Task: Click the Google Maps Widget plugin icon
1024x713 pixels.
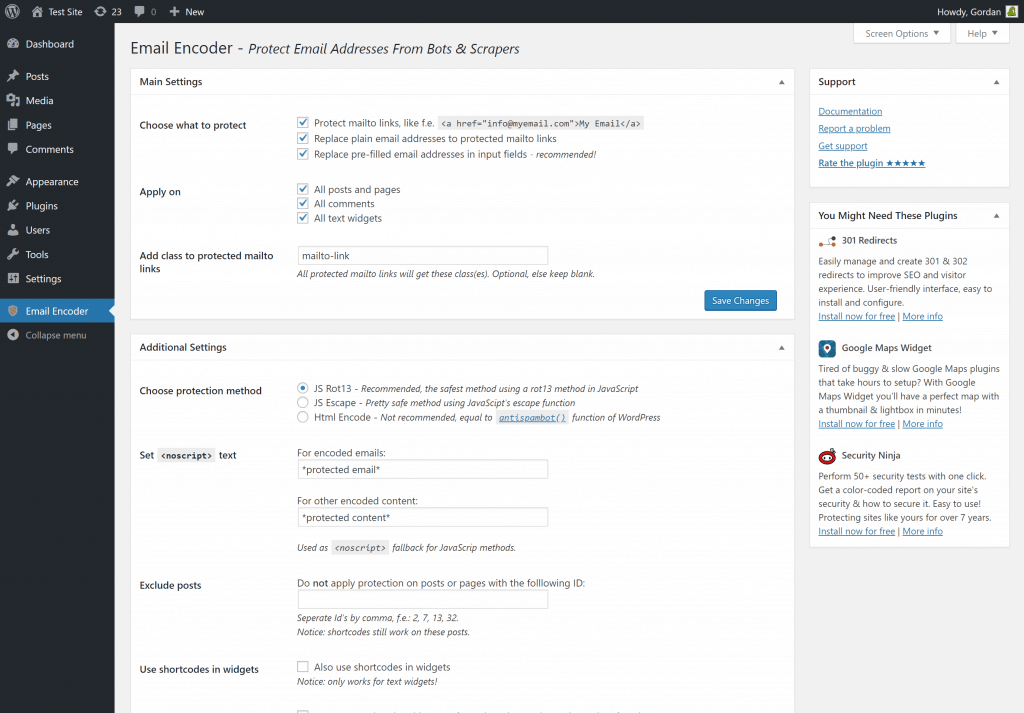Action: [827, 349]
